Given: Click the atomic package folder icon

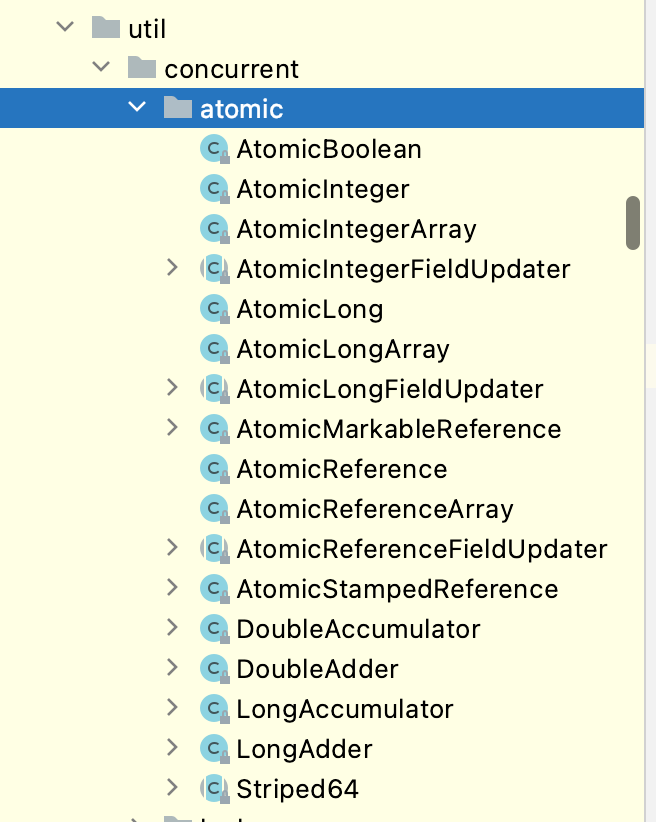Looking at the screenshot, I should 177,109.
